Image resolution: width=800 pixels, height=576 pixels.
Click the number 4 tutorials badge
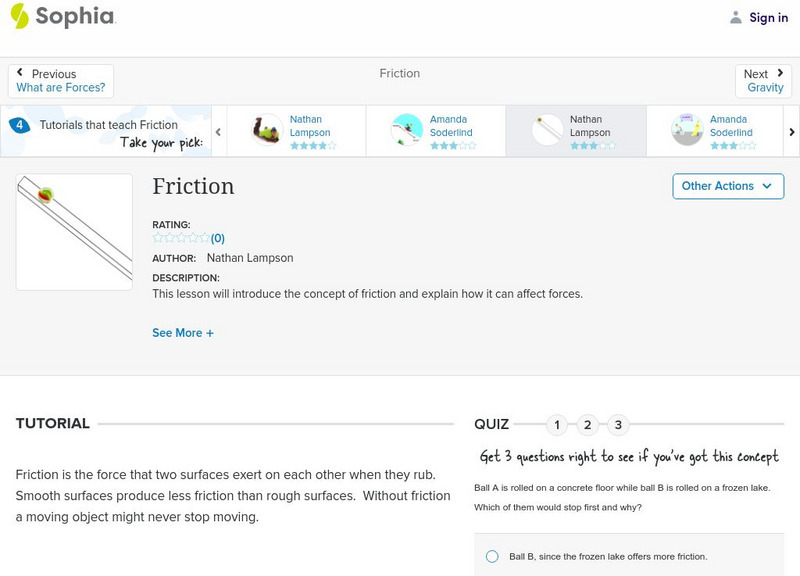pos(19,125)
